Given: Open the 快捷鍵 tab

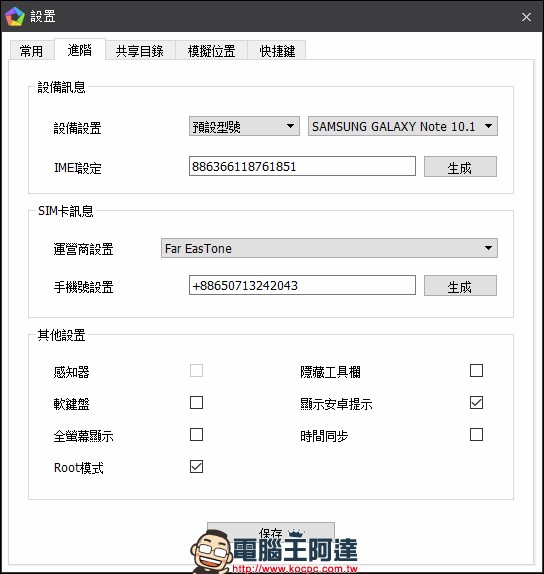Looking at the screenshot, I should point(277,51).
